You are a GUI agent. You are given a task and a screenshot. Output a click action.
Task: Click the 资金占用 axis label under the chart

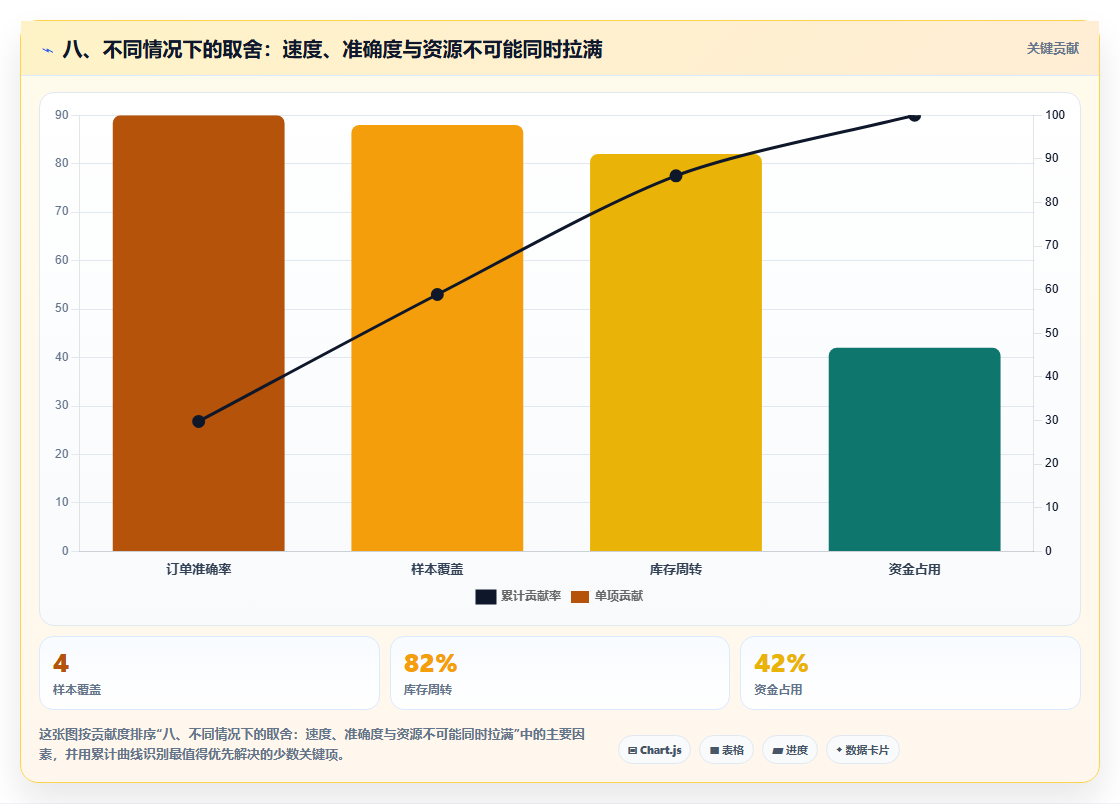pyautogui.click(x=914, y=569)
